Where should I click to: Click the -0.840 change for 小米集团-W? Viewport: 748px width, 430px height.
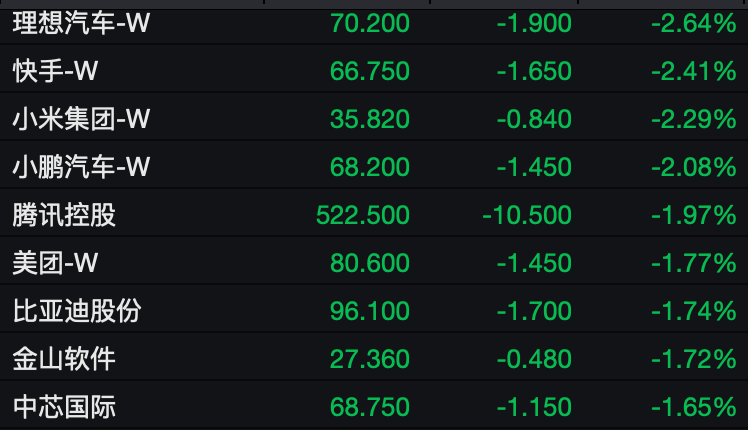(534, 119)
